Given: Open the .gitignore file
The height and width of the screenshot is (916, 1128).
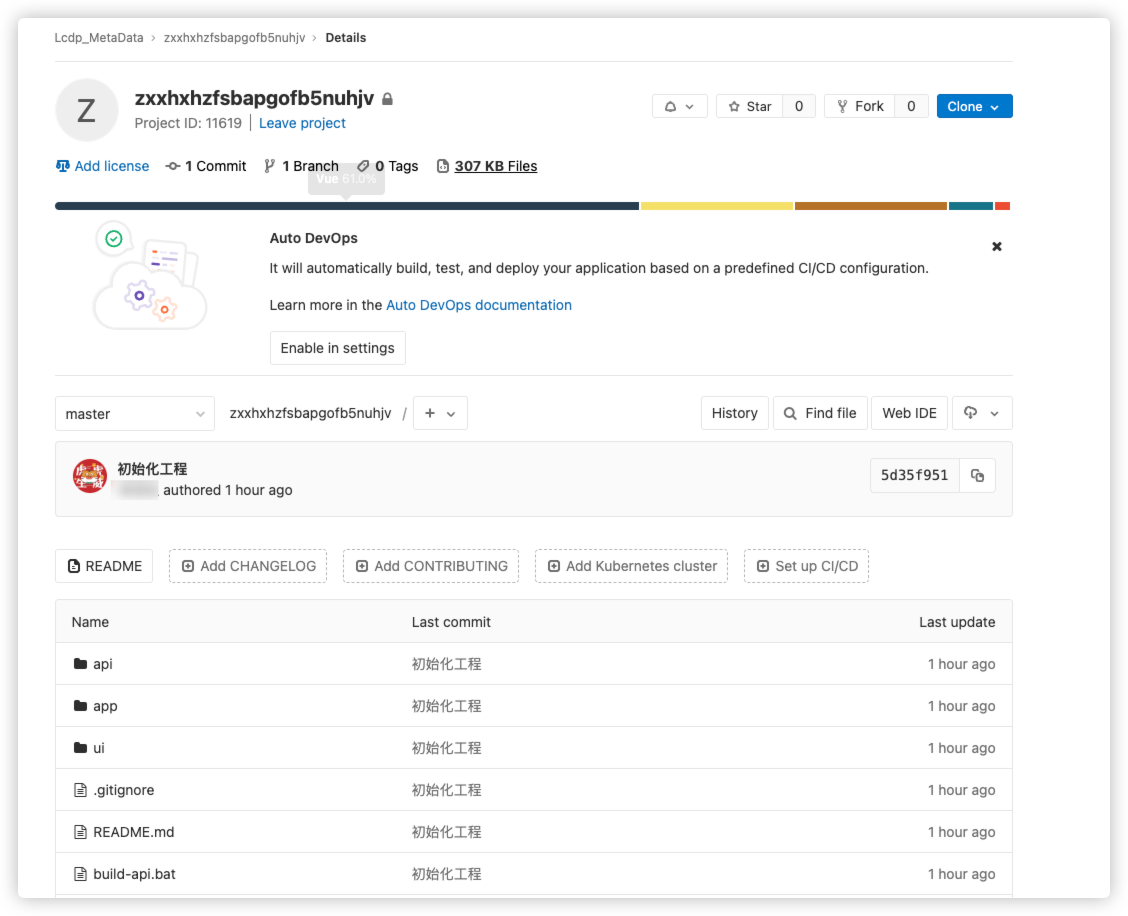Looking at the screenshot, I should 123,790.
